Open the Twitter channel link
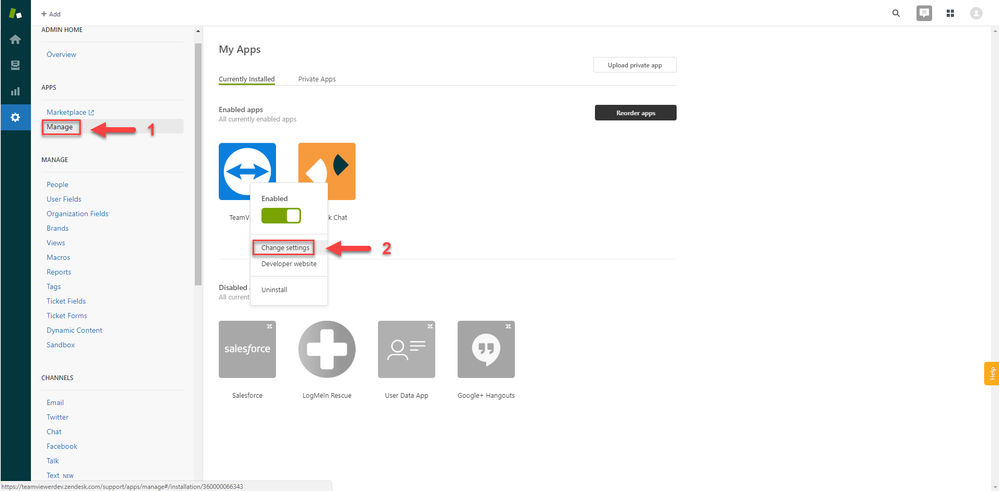The image size is (999, 491). pos(57,418)
